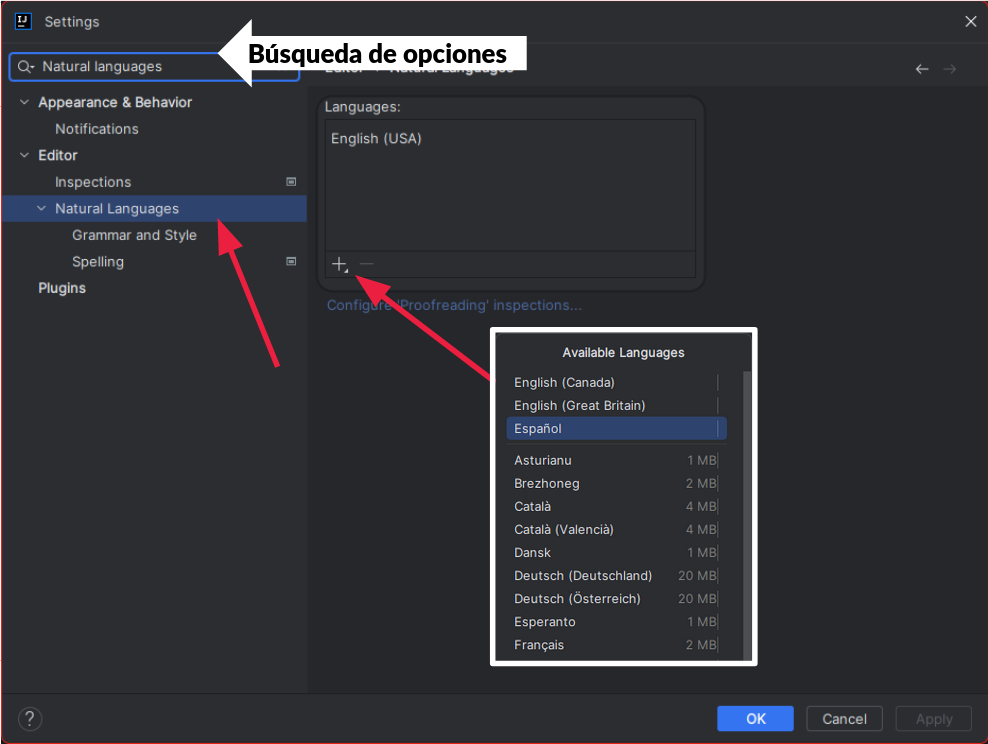Screen dimensions: 988x744
Task: Click the settings marker icon beside Inspections
Action: pyautogui.click(x=291, y=182)
